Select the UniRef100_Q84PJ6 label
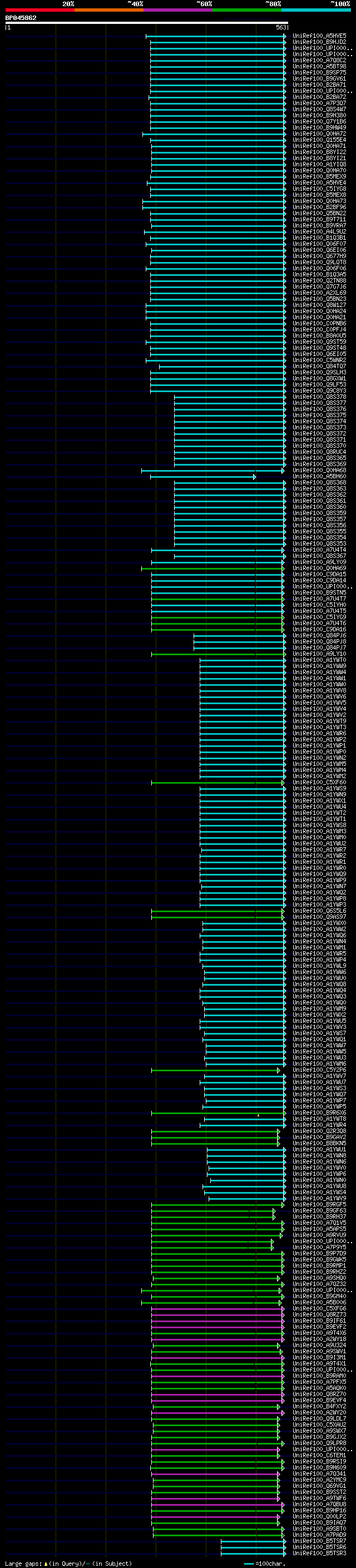356x1568 pixels. point(319,635)
